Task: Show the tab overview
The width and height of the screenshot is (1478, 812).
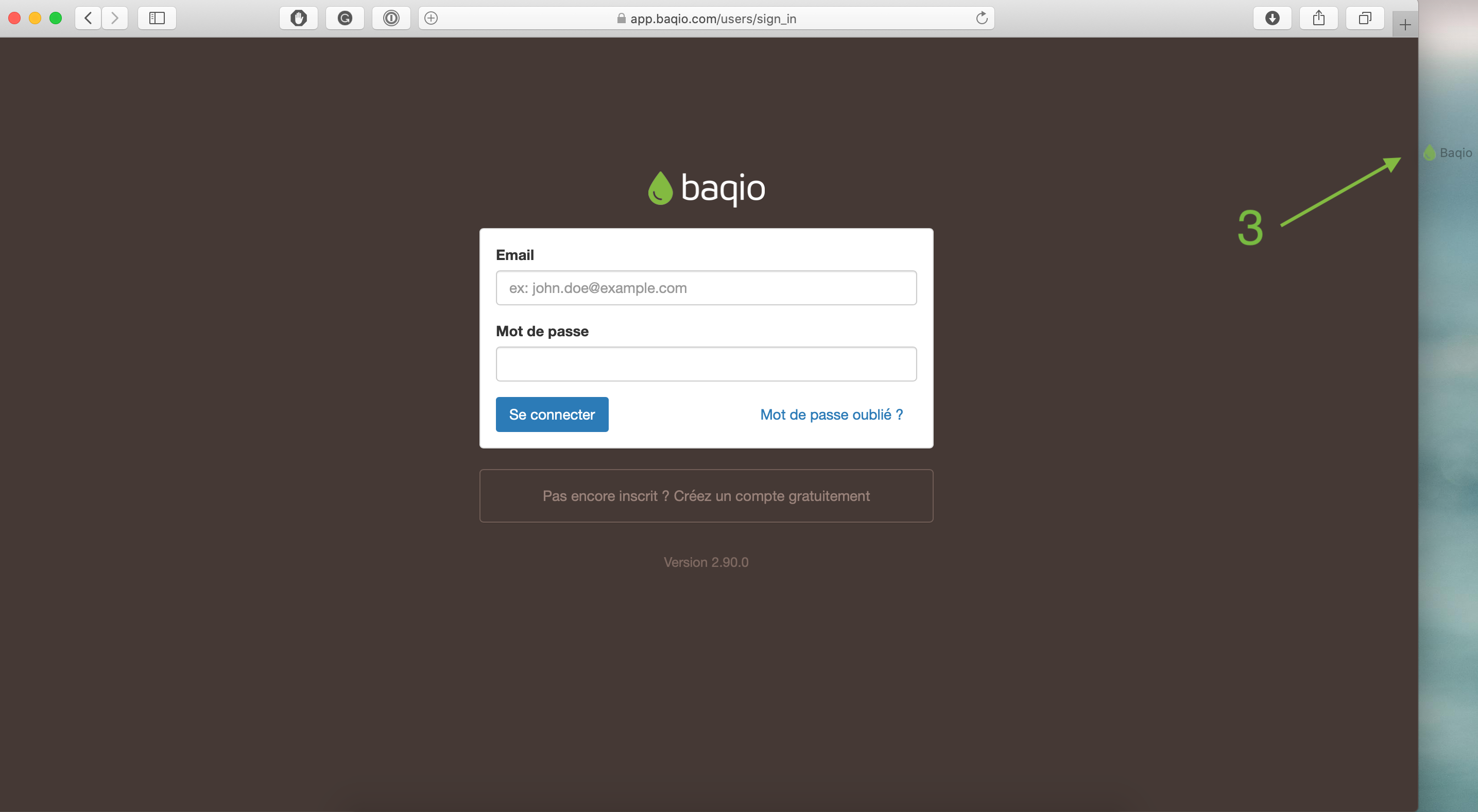Action: (x=1365, y=19)
